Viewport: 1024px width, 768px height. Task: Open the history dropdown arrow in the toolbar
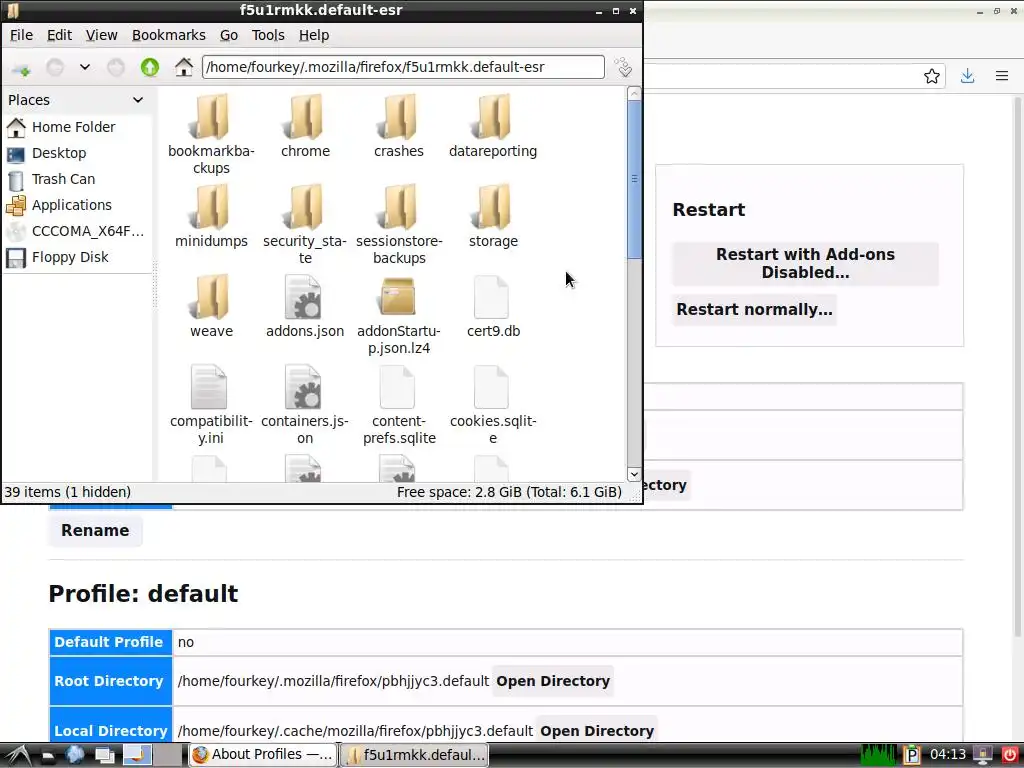pyautogui.click(x=85, y=67)
